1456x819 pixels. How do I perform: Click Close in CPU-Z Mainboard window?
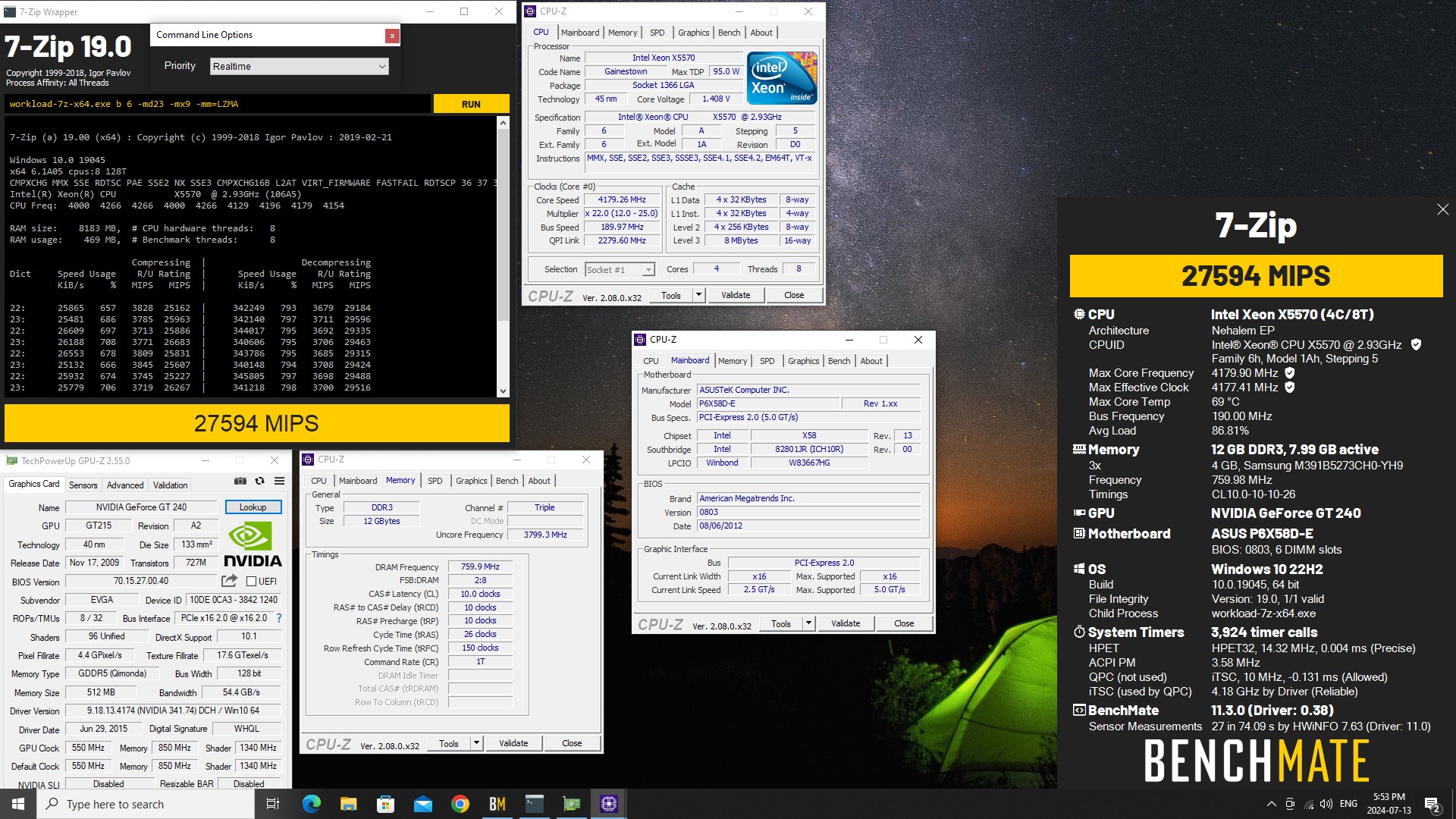(904, 623)
